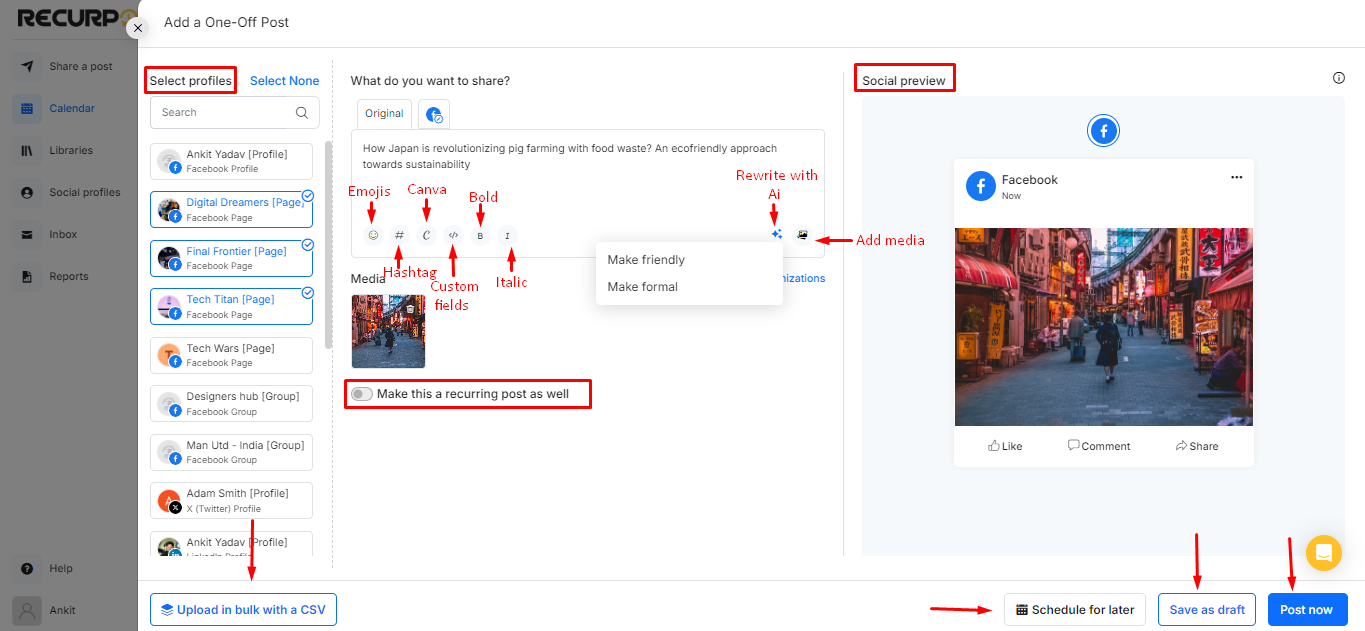This screenshot has width=1365, height=631.
Task: Switch to the Facebook customization tab
Action: [x=434, y=114]
